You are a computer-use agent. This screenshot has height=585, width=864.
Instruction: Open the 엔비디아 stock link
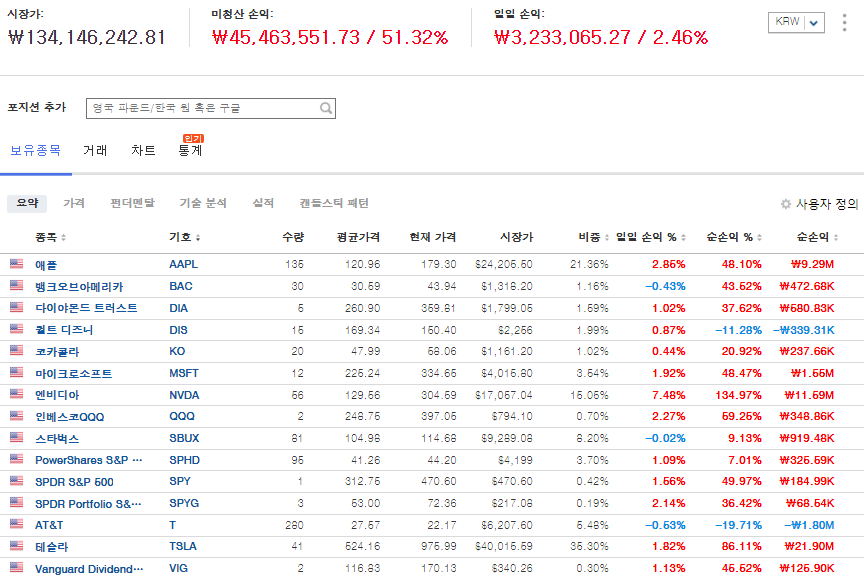(57, 395)
